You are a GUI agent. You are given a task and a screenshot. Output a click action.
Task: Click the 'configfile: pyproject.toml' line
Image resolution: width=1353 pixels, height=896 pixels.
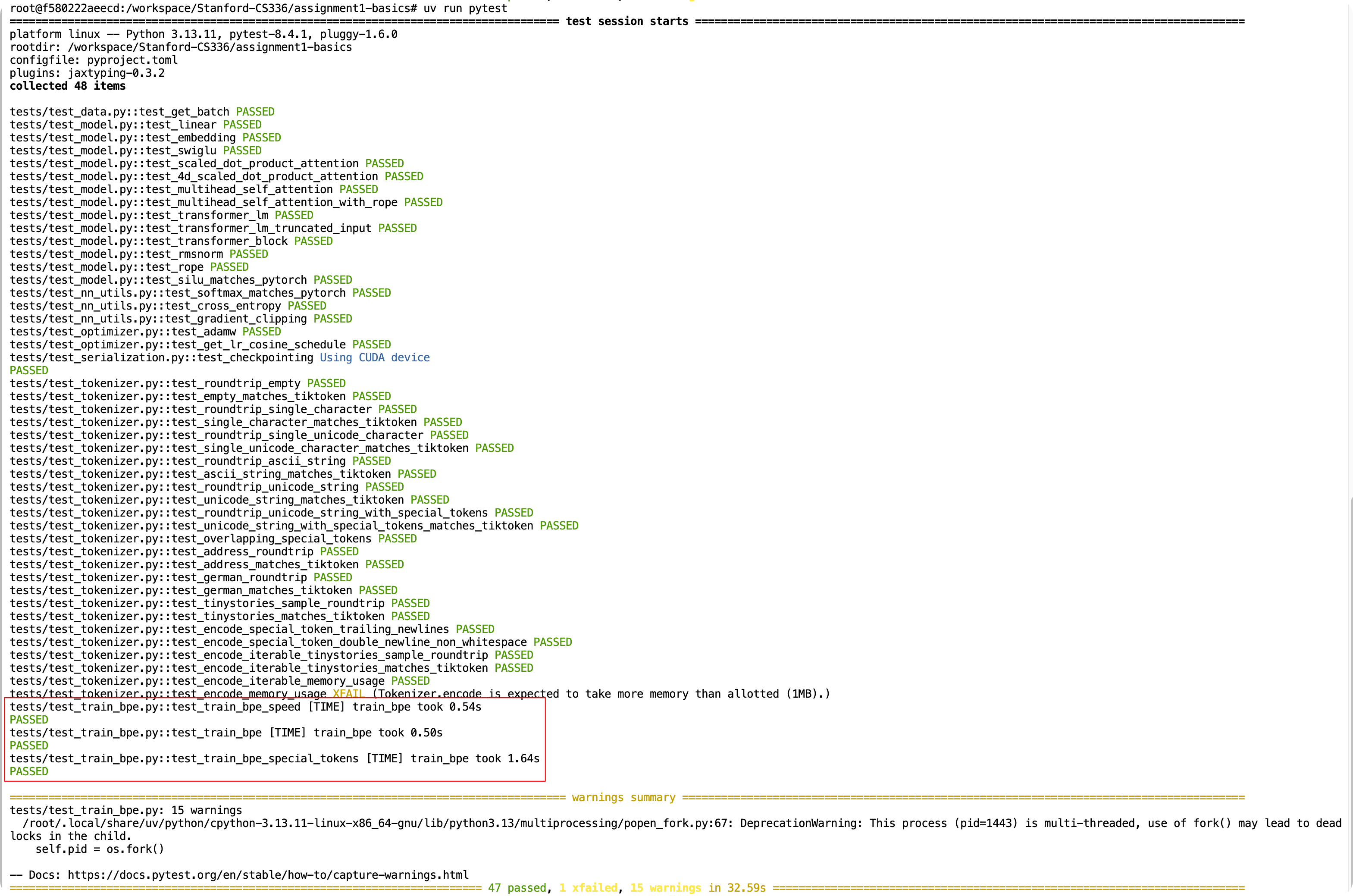pos(94,60)
